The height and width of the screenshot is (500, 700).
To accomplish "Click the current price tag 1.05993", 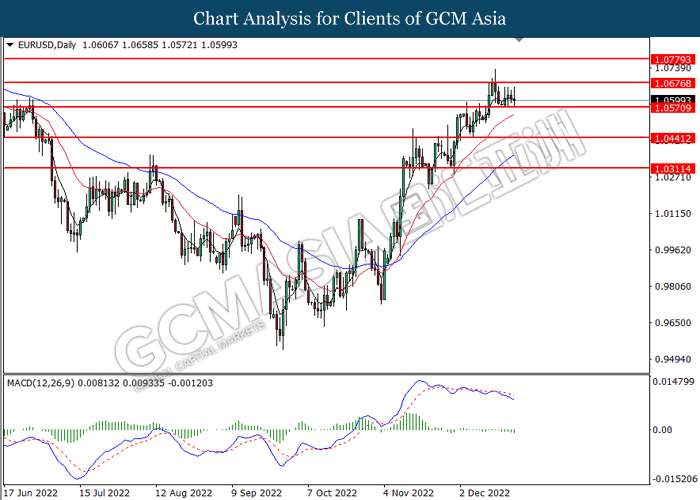I will coord(673,100).
